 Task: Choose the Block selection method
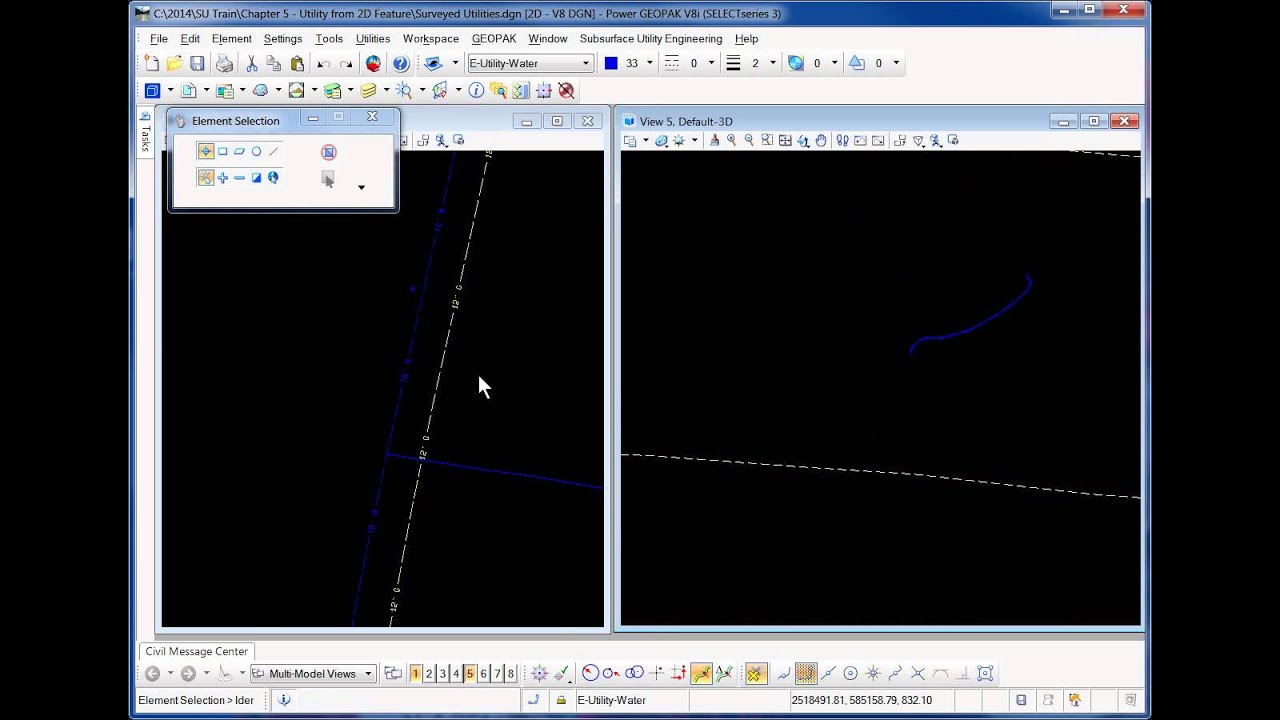coord(222,151)
